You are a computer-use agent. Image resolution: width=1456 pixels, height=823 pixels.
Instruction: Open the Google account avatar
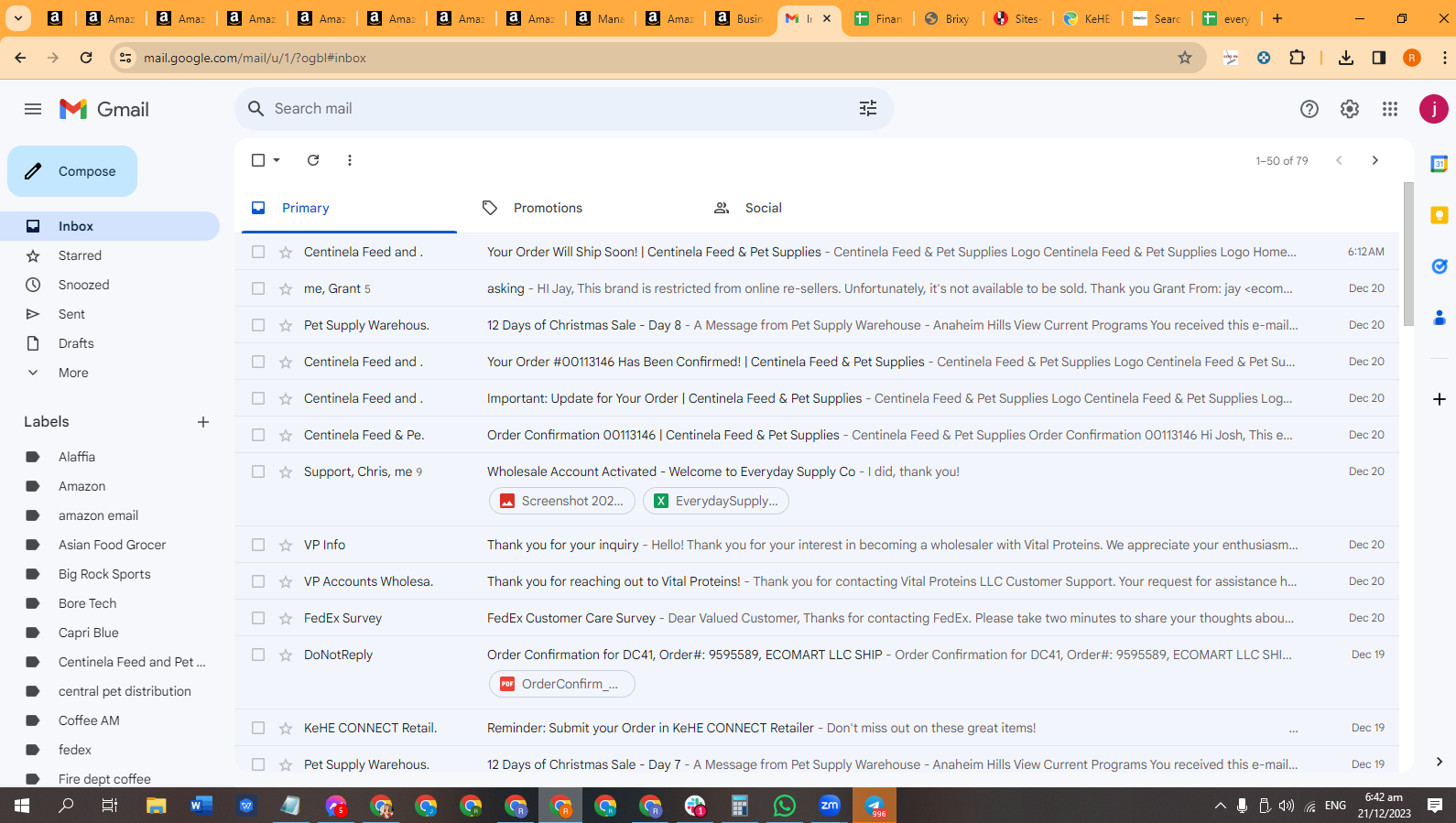tap(1434, 109)
